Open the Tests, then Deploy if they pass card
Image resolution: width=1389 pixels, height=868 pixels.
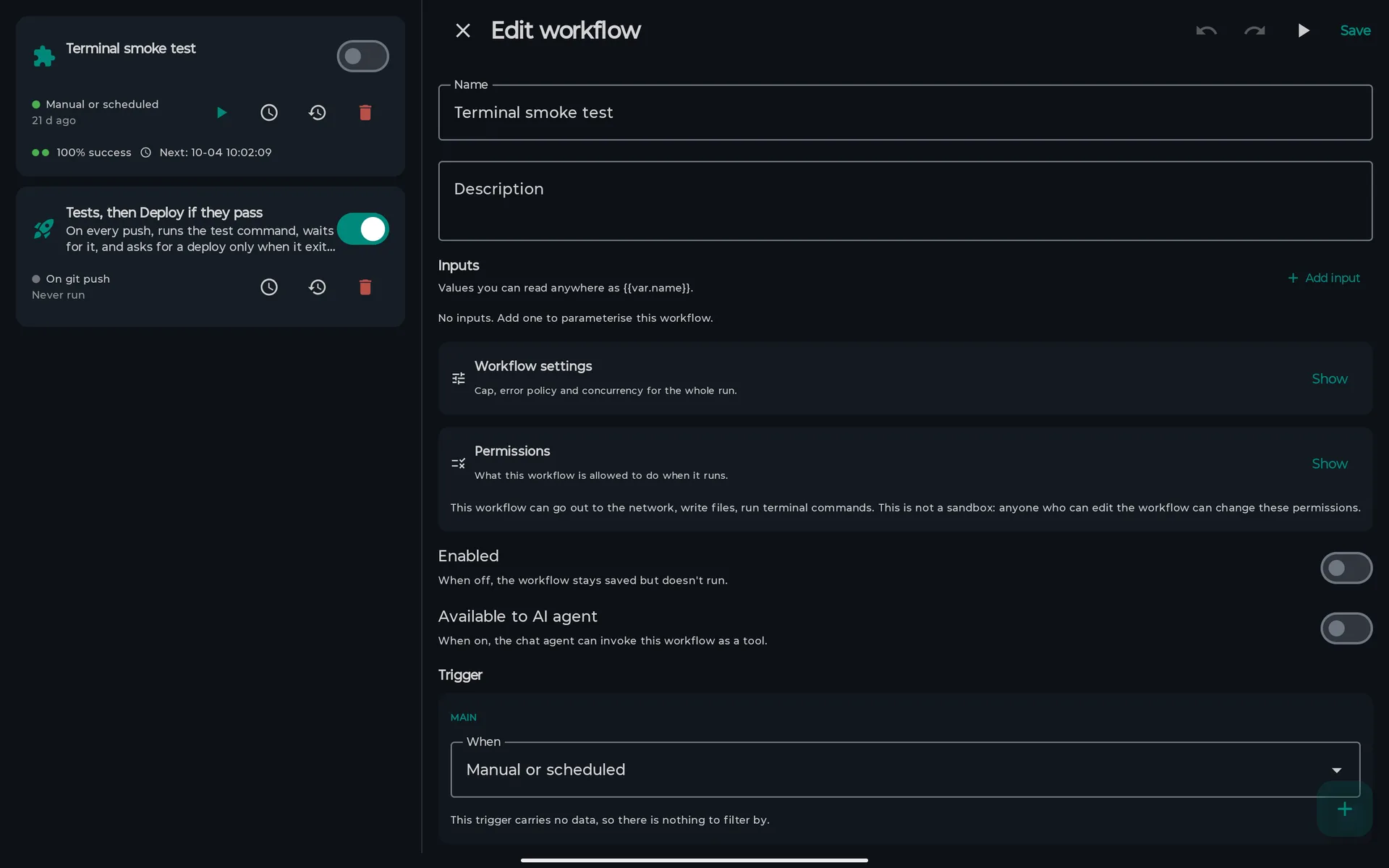pyautogui.click(x=211, y=257)
